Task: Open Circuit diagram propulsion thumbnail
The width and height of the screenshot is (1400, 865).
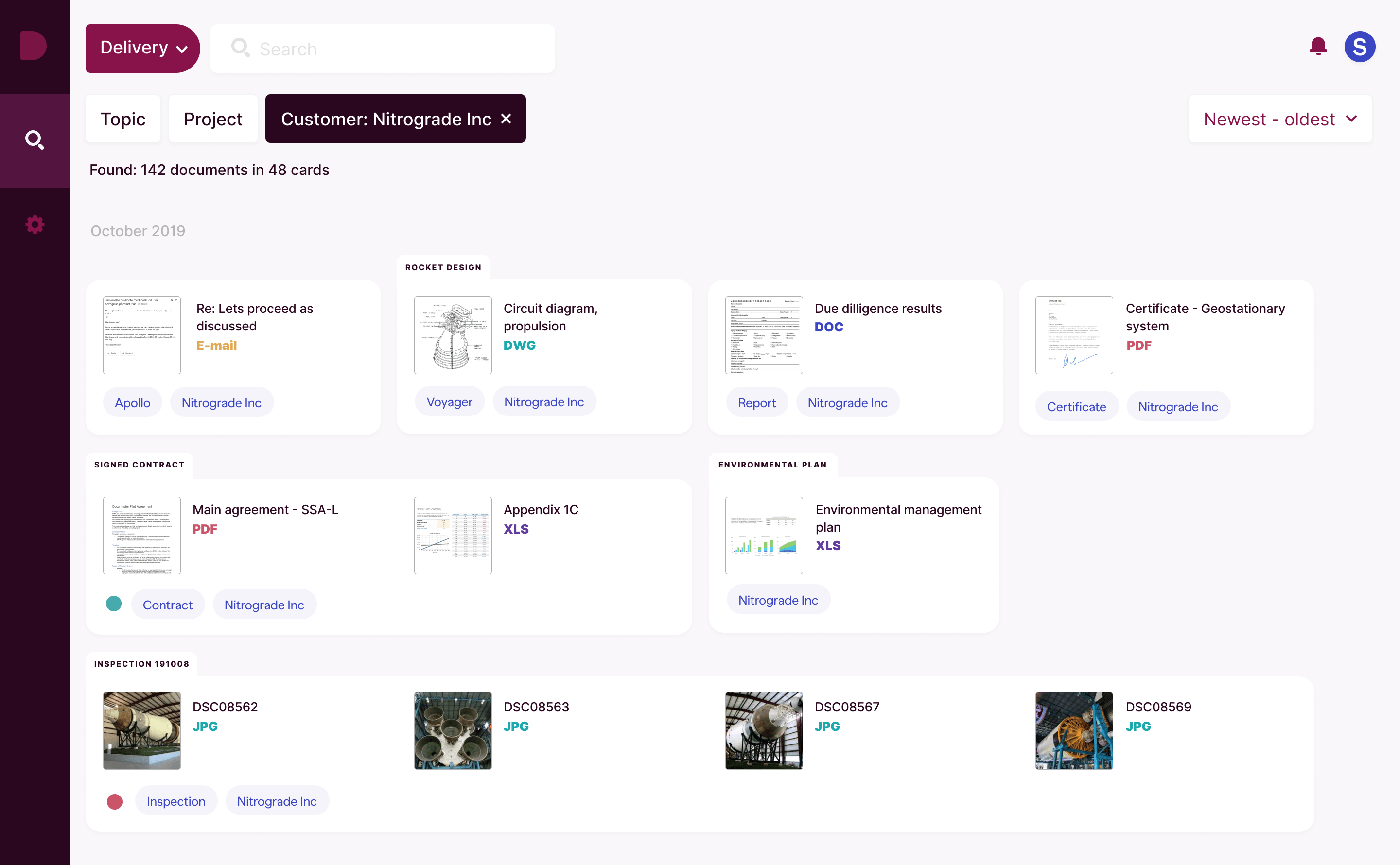Action: coord(453,335)
